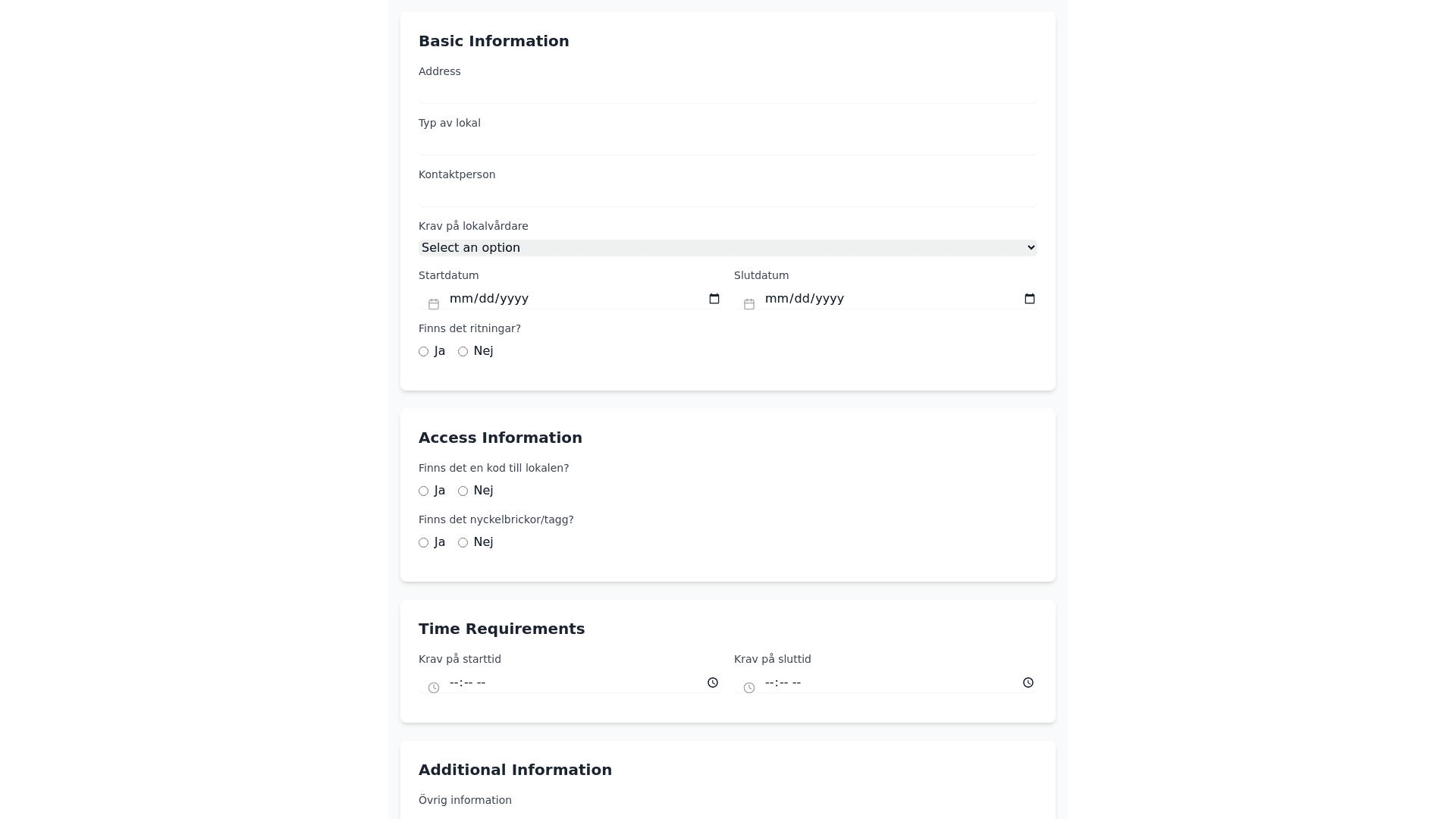Click the gray clock icon left of starttid

(434, 688)
